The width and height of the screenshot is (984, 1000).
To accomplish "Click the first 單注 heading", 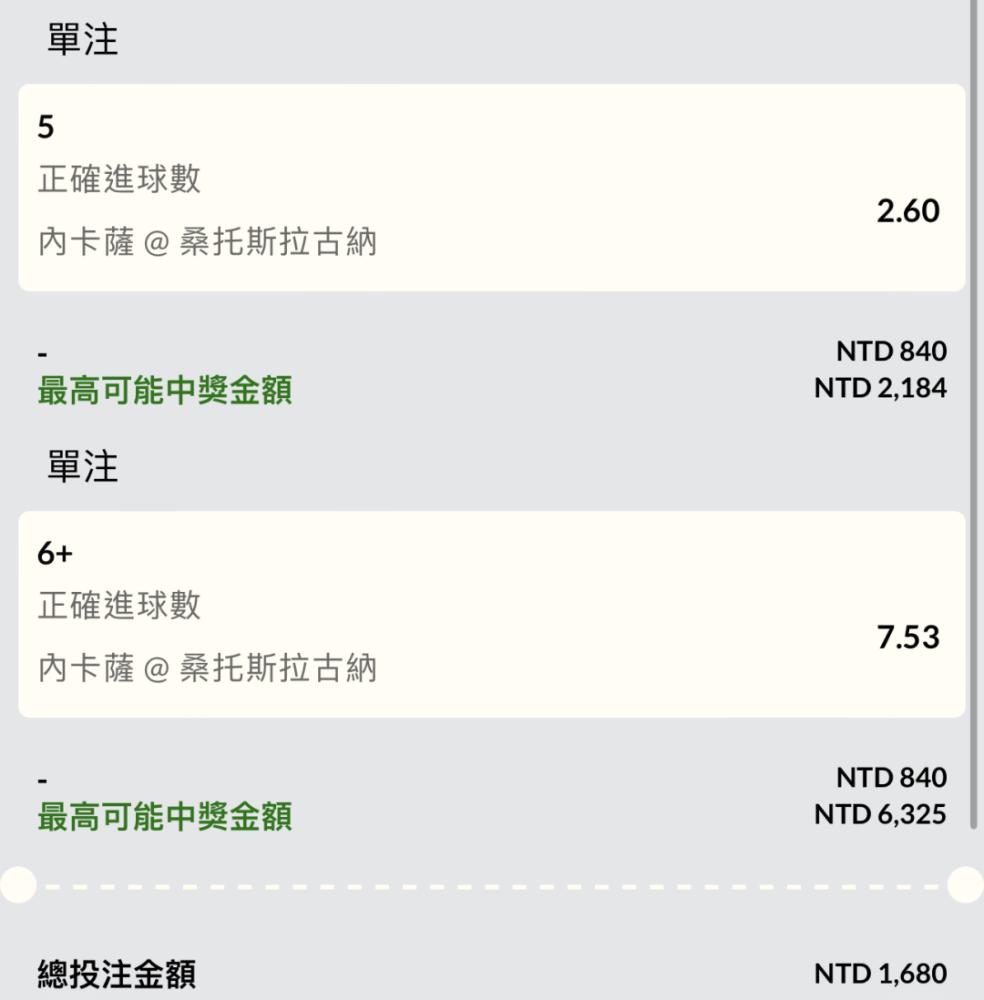I will point(82,40).
